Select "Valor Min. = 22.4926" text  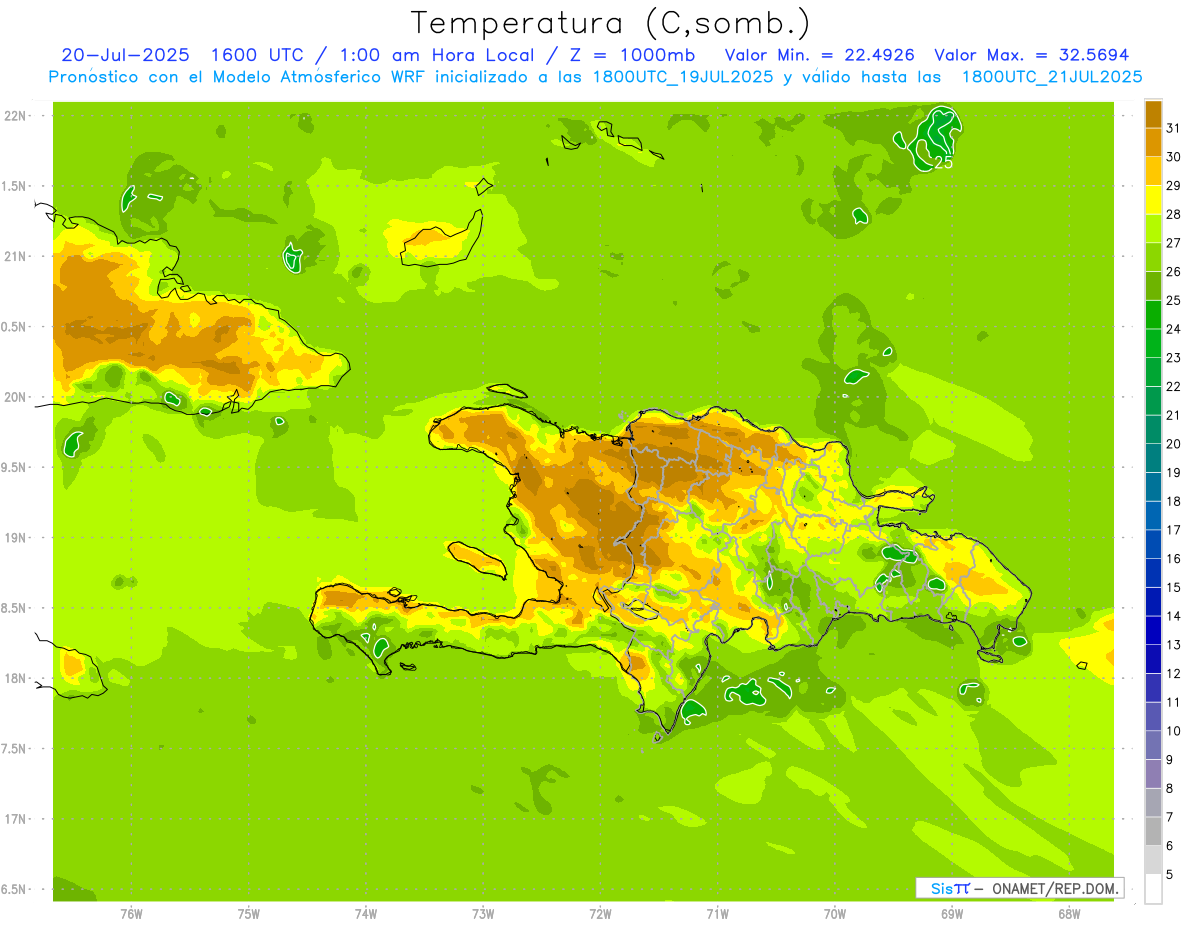coord(821,55)
